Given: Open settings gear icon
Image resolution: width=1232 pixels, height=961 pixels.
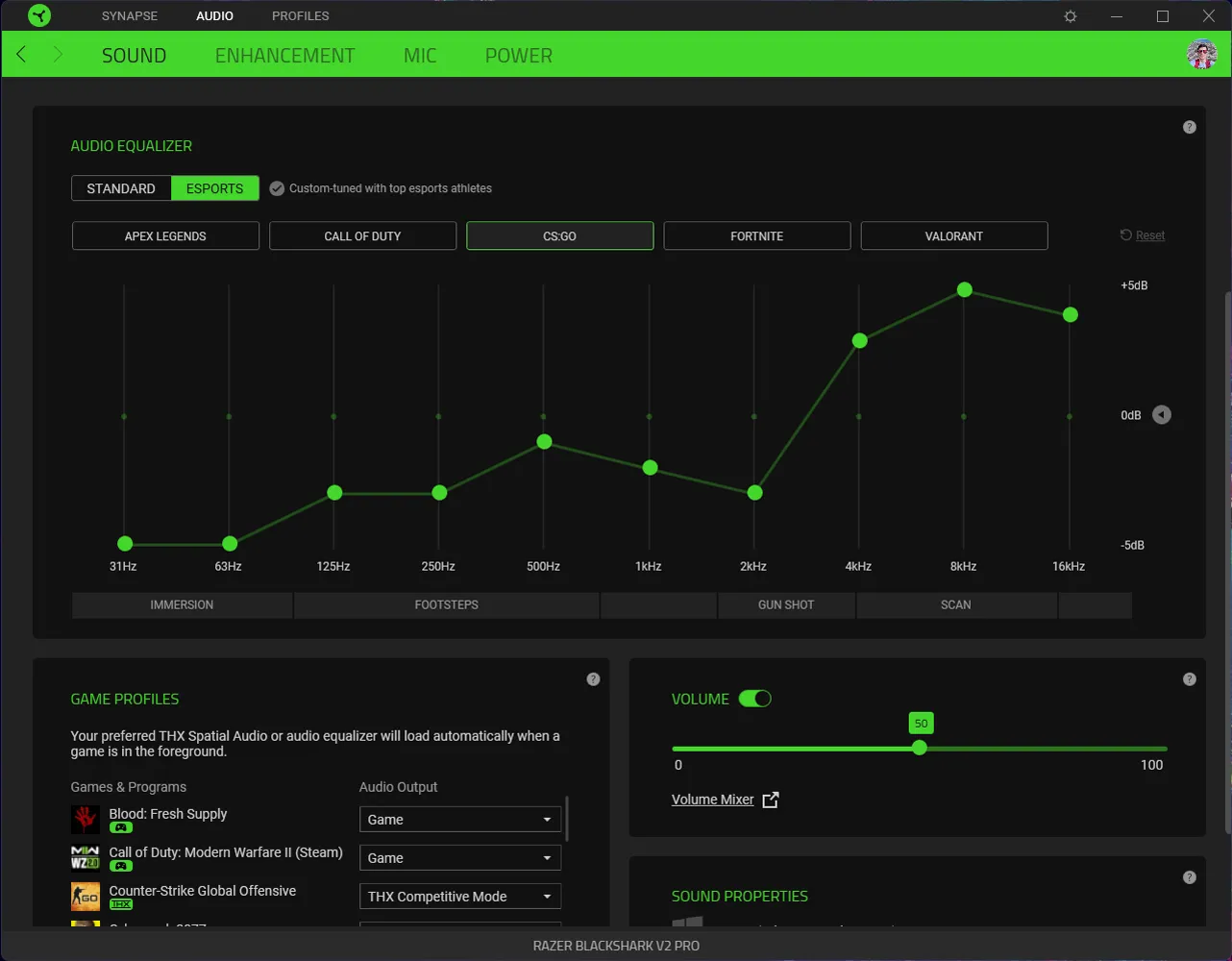Looking at the screenshot, I should (x=1071, y=16).
